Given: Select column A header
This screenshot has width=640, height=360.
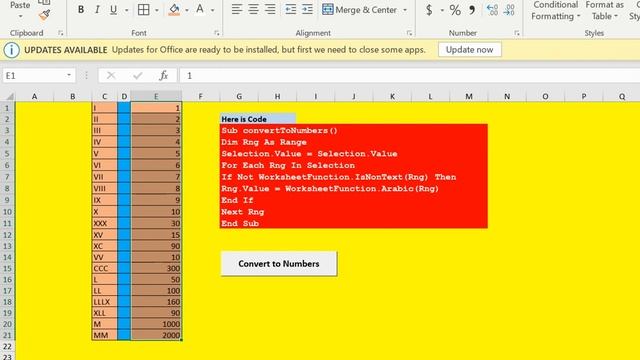Looking at the screenshot, I should pos(34,96).
